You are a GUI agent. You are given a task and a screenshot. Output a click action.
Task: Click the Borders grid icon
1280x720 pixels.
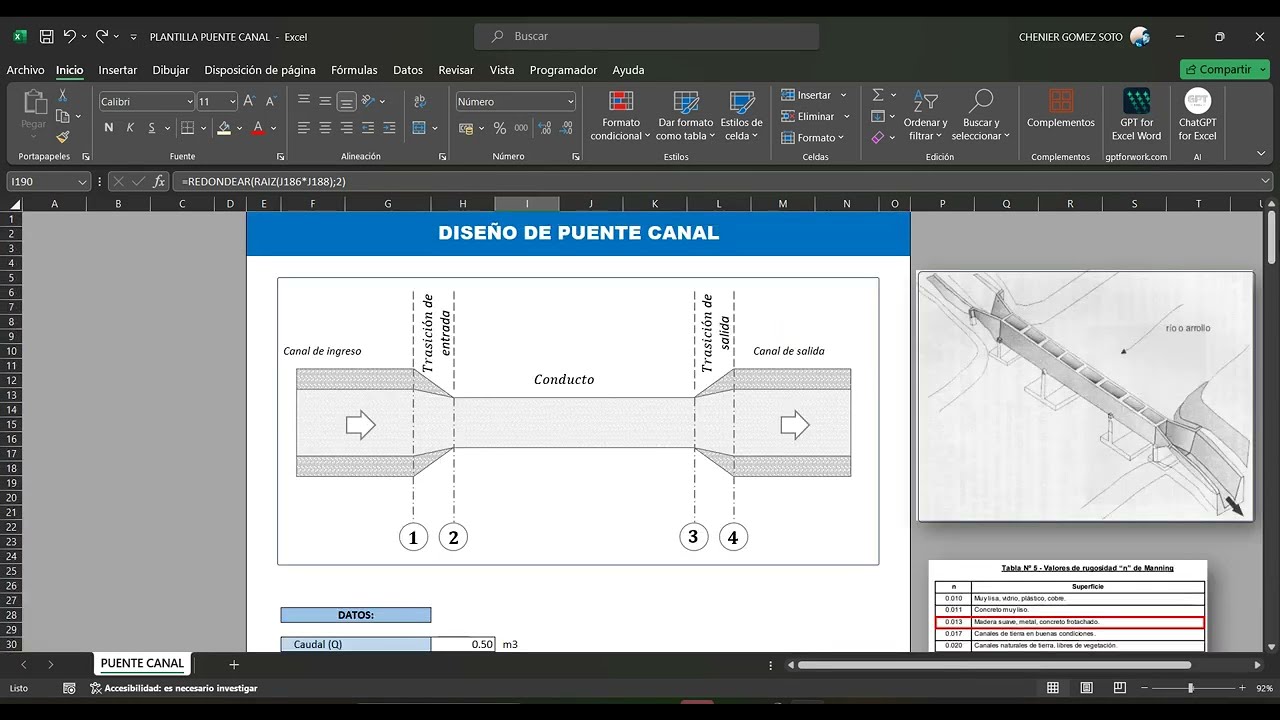[x=186, y=128]
